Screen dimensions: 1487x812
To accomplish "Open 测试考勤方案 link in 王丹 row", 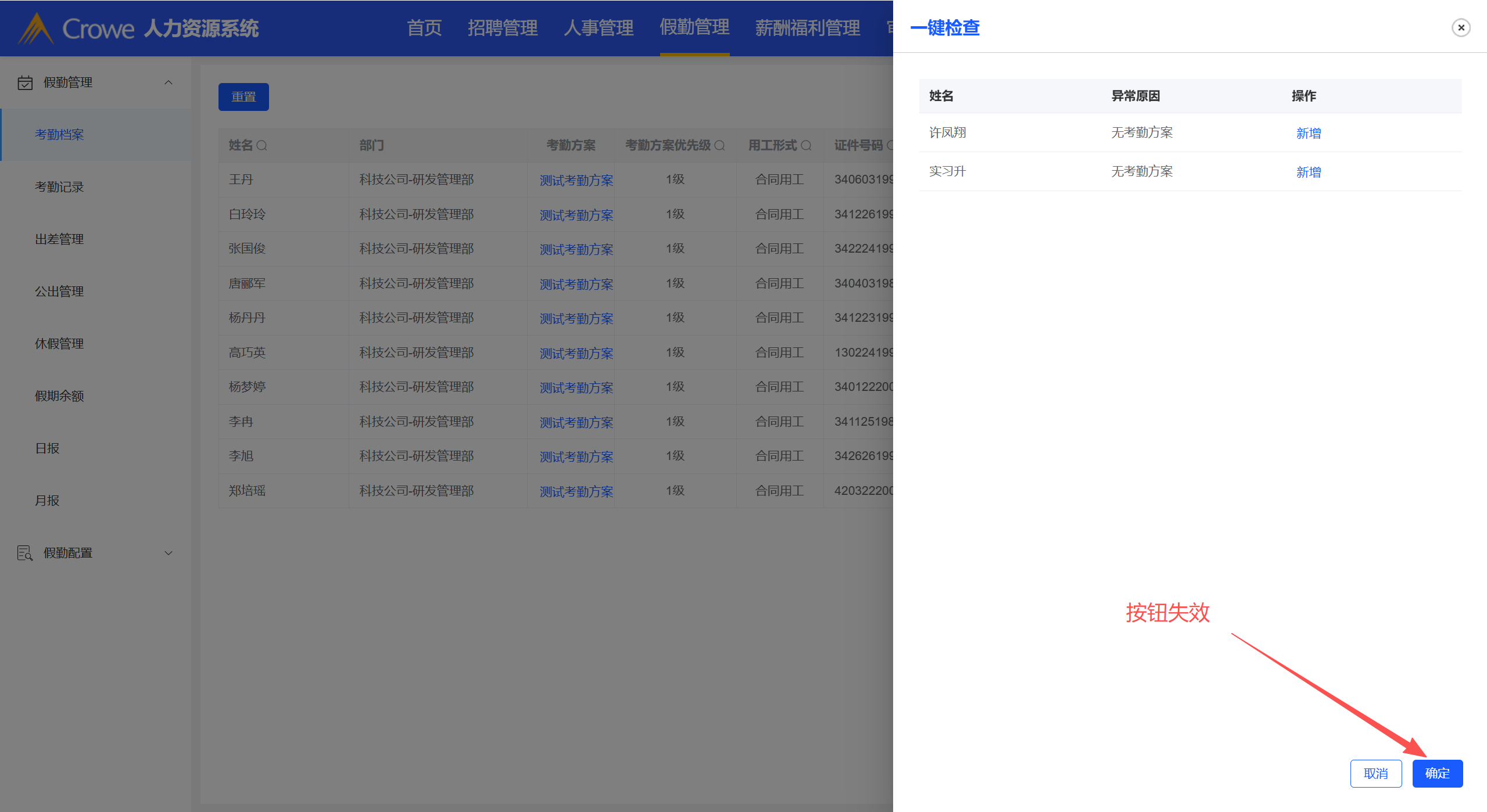I will (x=575, y=180).
